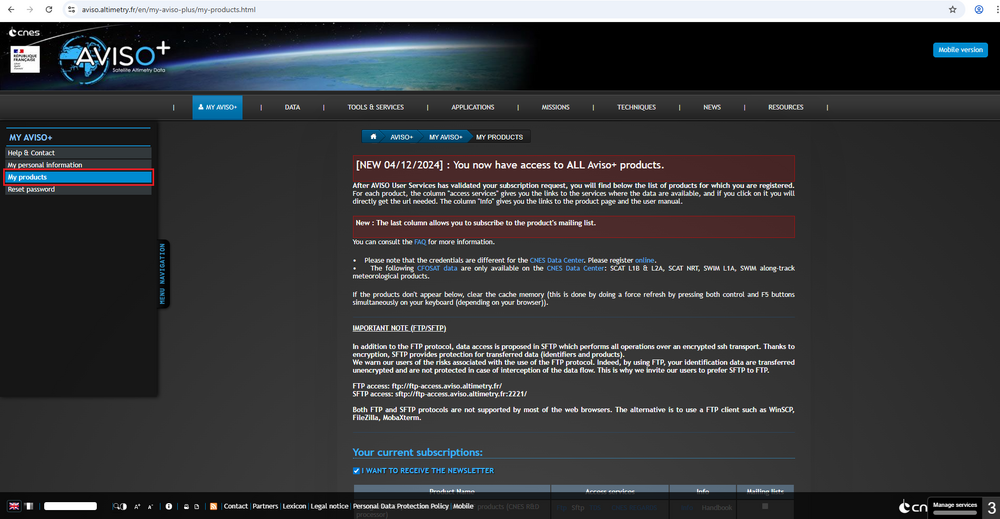Uncheck 'I want to receive the newsletter'
The height and width of the screenshot is (519, 1000).
tap(357, 470)
